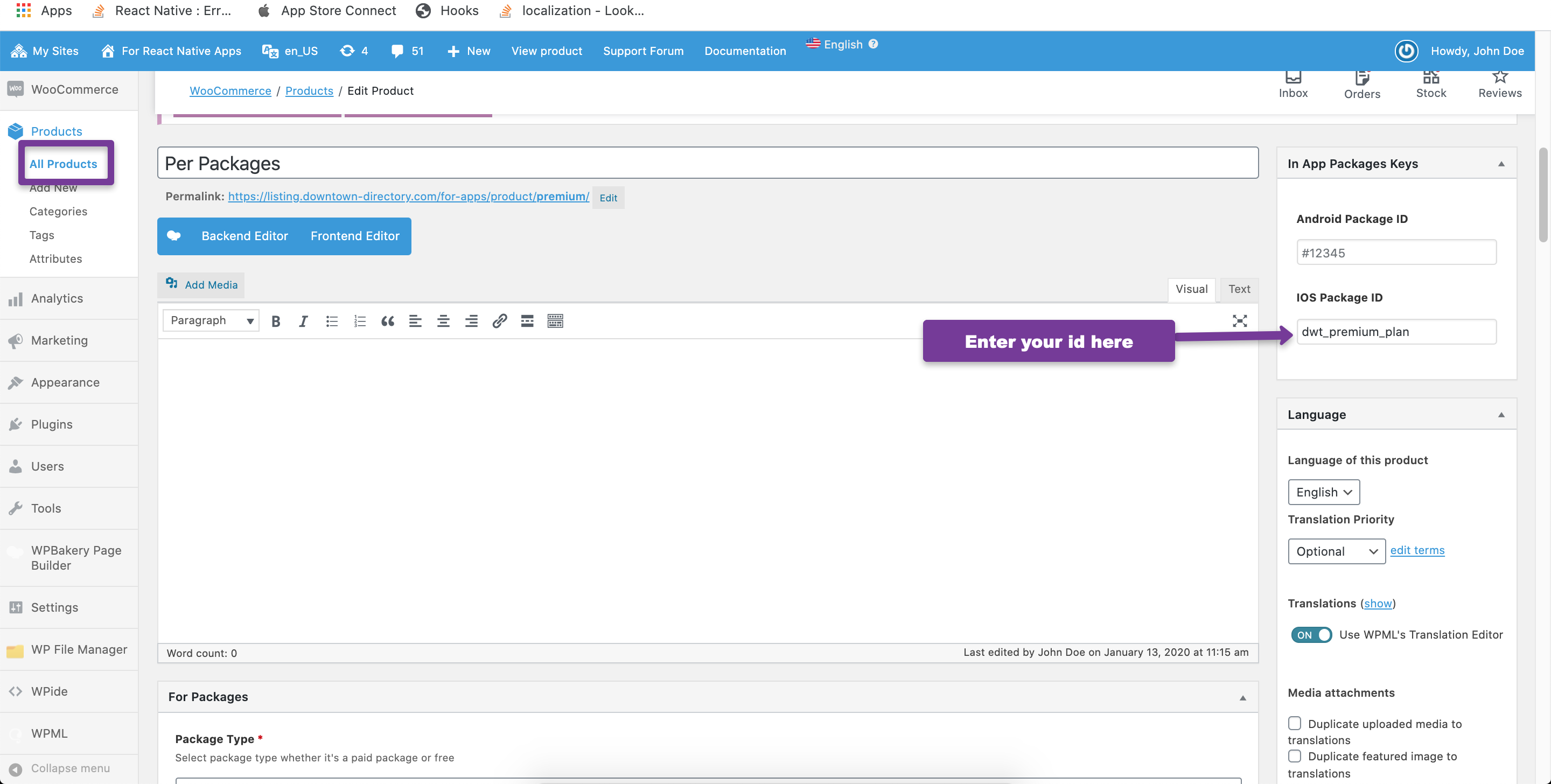
Task: Click the Translations show link
Action: point(1378,604)
